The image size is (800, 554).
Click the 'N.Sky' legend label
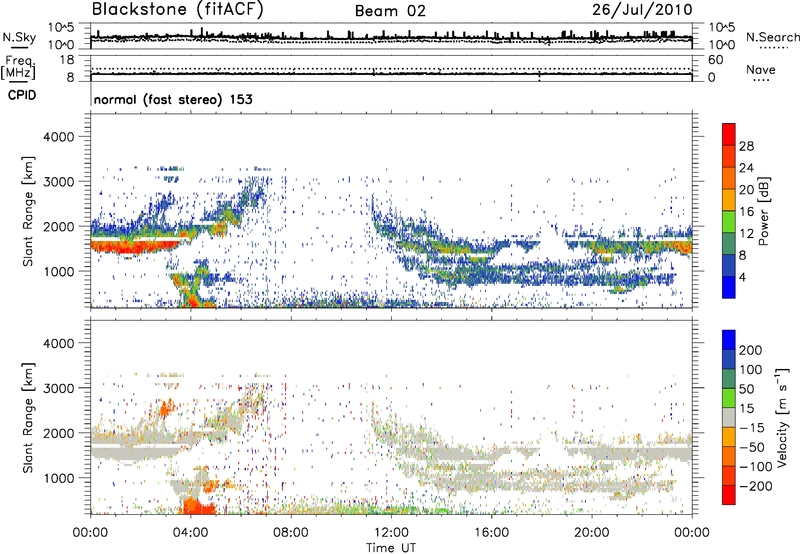19,37
